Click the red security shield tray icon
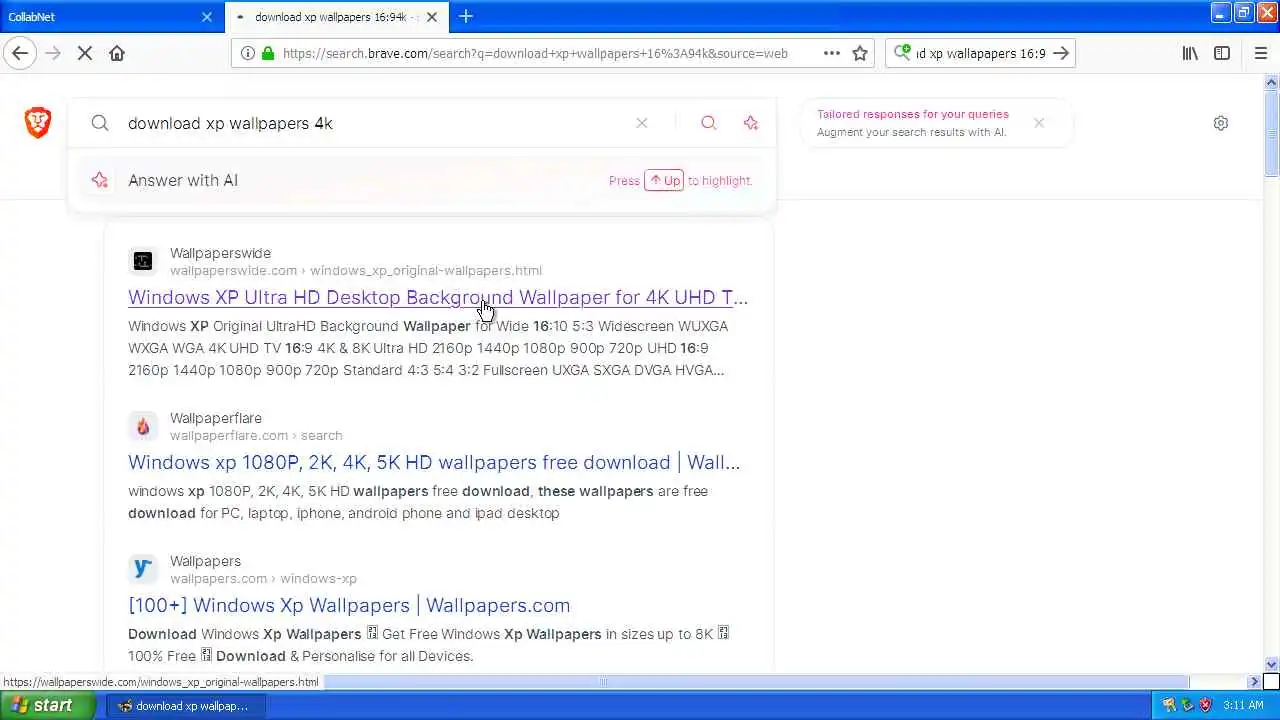Viewport: 1280px width, 720px height. [x=1205, y=705]
